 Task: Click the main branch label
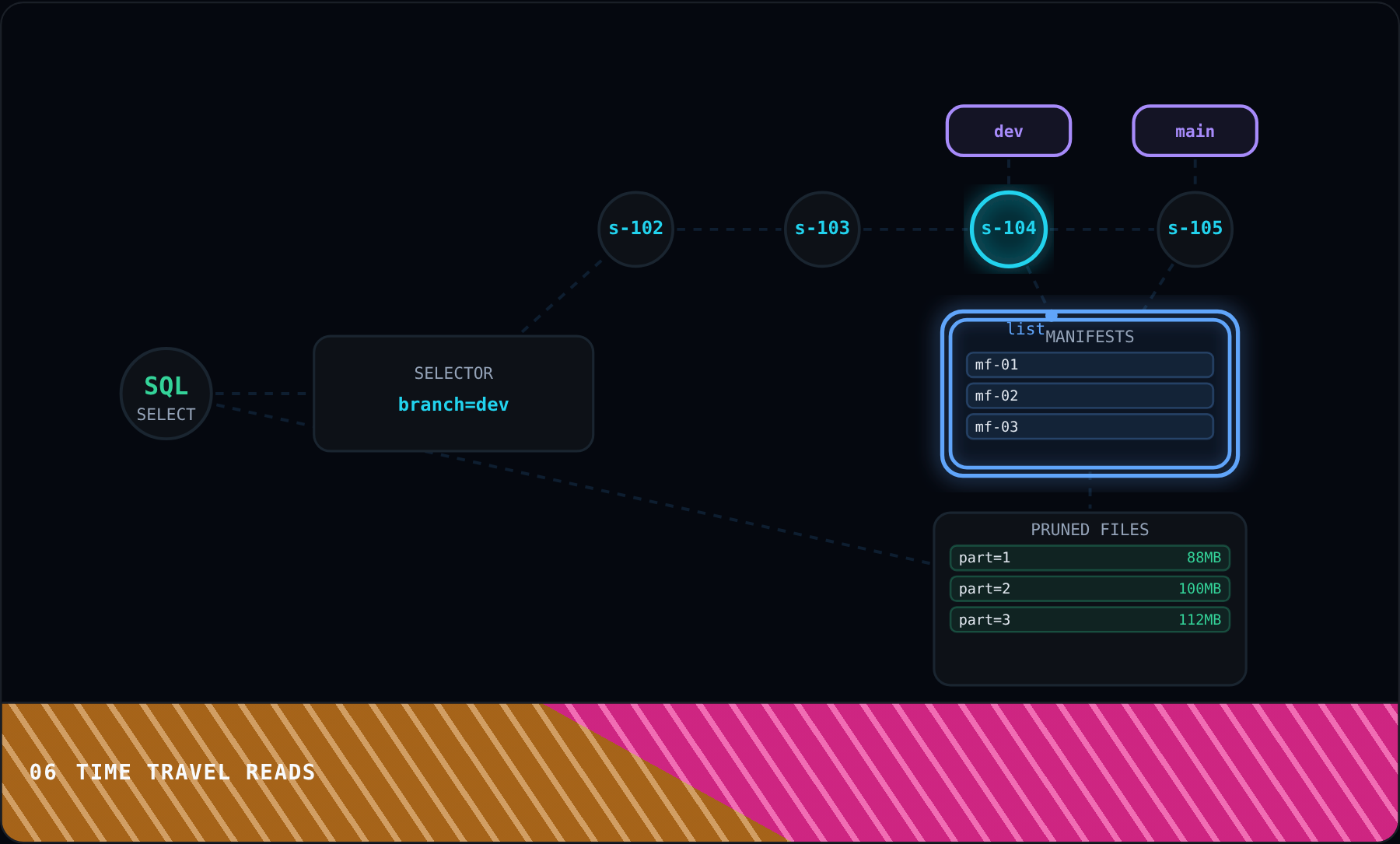coord(1195,131)
